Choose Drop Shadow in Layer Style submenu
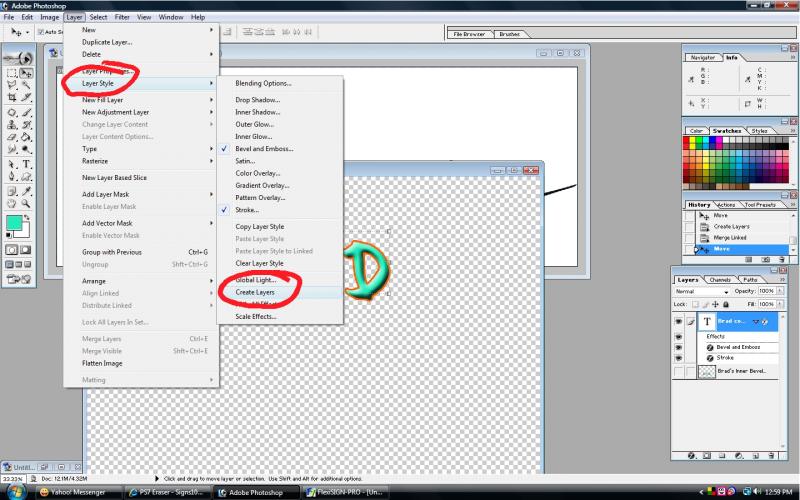The image size is (800, 500). (x=280, y=100)
